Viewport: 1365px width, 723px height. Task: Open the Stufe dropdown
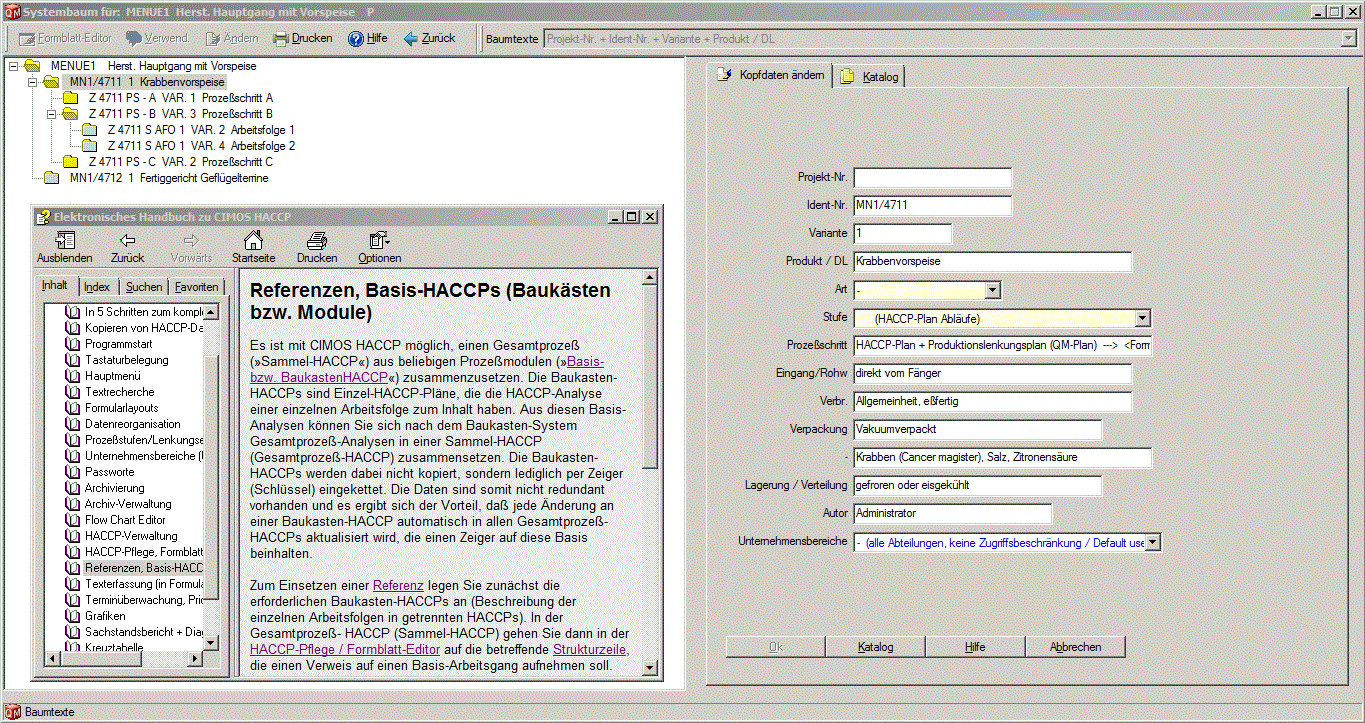pyautogui.click(x=1143, y=319)
